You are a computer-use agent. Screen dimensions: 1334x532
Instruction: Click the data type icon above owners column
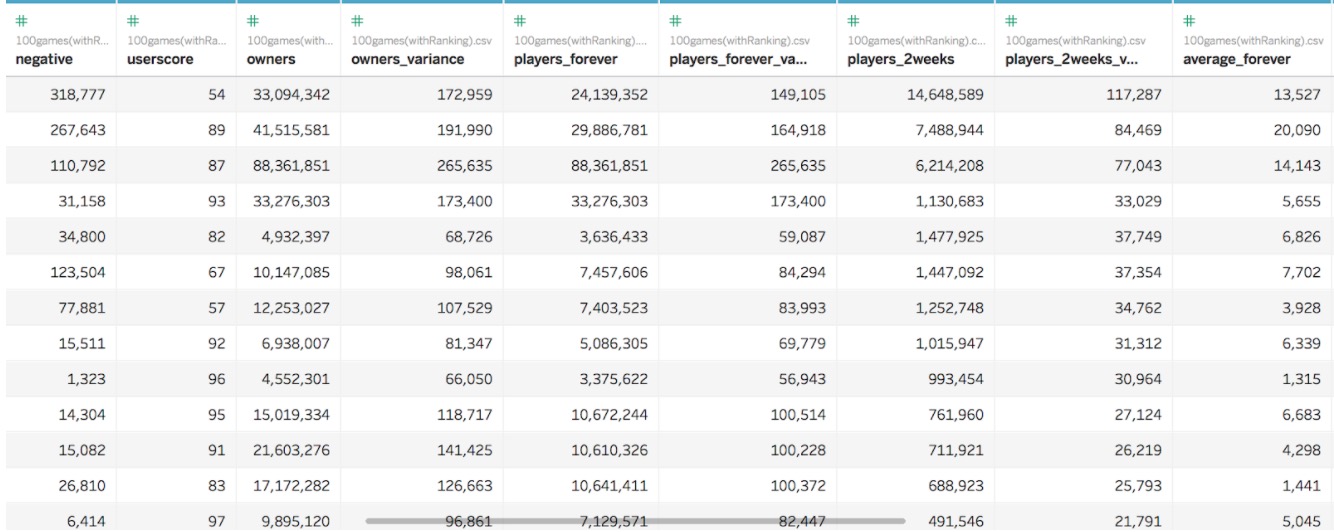click(x=253, y=21)
